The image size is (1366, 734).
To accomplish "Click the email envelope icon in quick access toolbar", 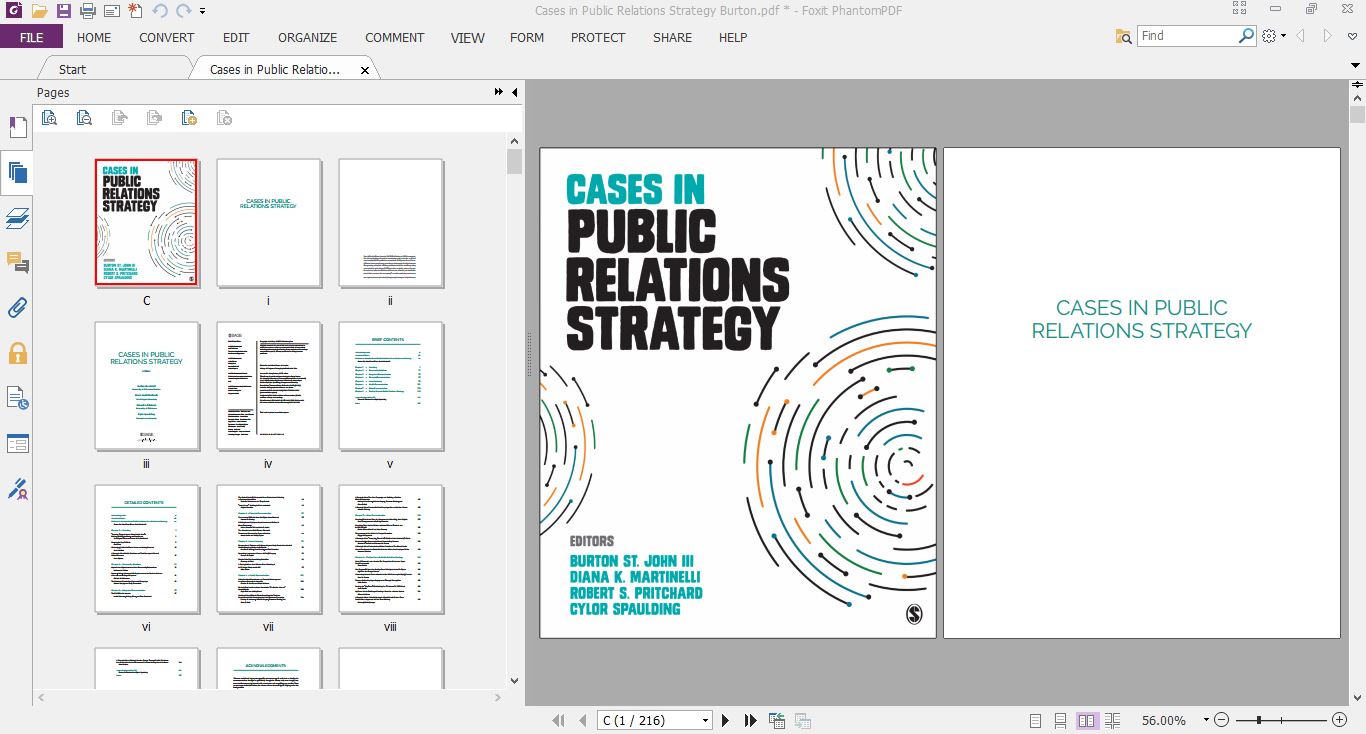I will point(111,11).
